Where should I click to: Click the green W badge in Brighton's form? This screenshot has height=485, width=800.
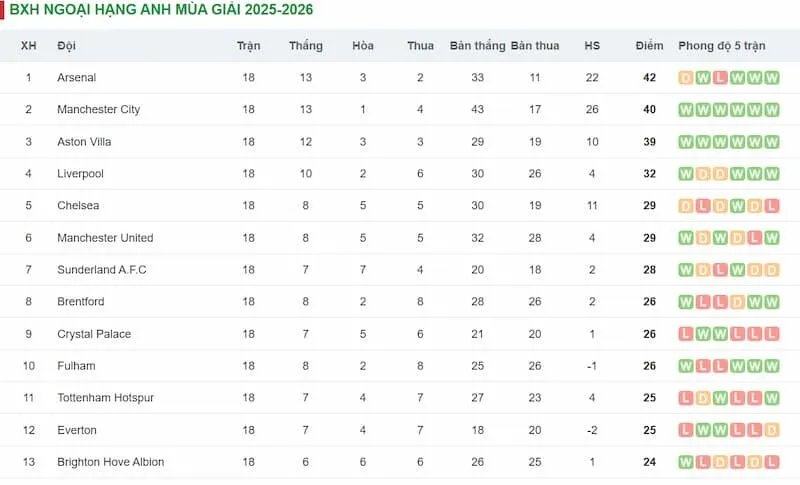point(686,462)
